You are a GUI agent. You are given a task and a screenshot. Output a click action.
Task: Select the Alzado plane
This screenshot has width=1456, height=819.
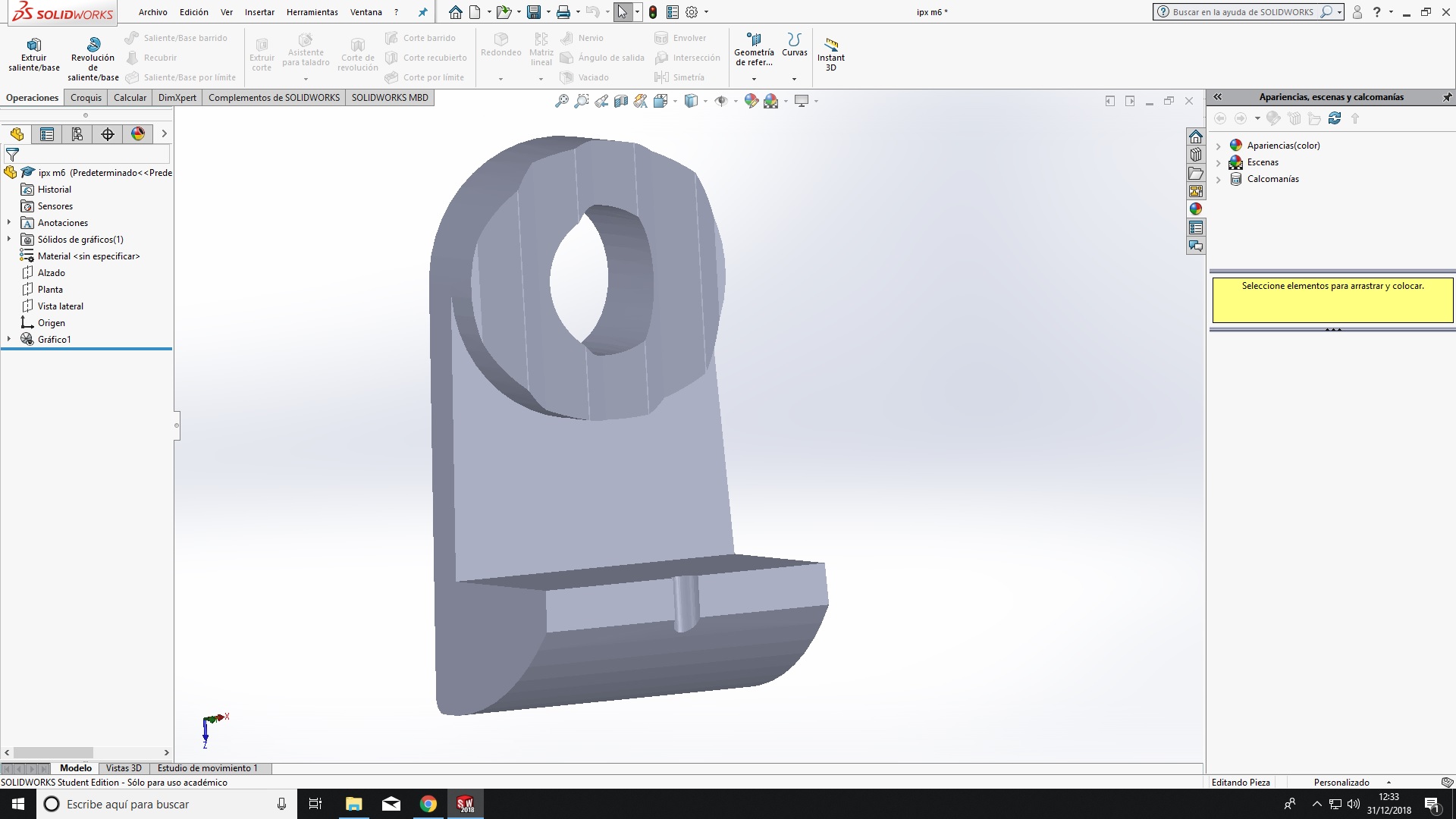(51, 273)
